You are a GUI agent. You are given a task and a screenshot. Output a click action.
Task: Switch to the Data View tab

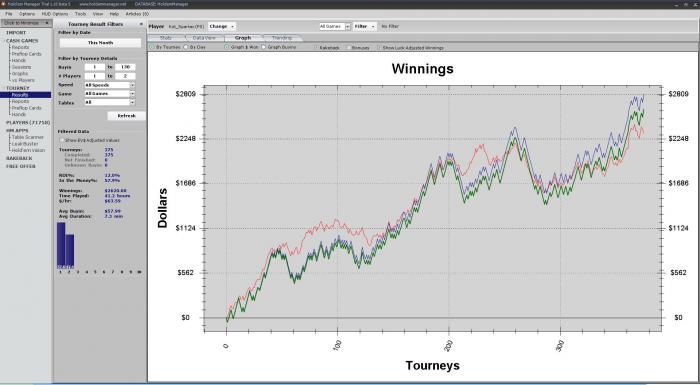(x=204, y=38)
